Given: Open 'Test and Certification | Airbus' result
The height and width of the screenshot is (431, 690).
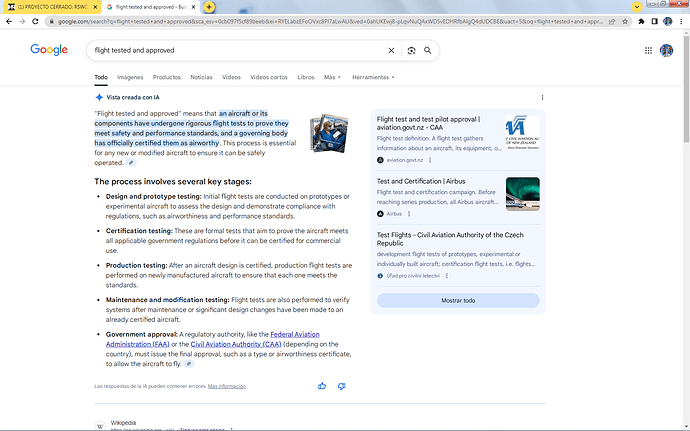Looking at the screenshot, I should tap(421, 181).
